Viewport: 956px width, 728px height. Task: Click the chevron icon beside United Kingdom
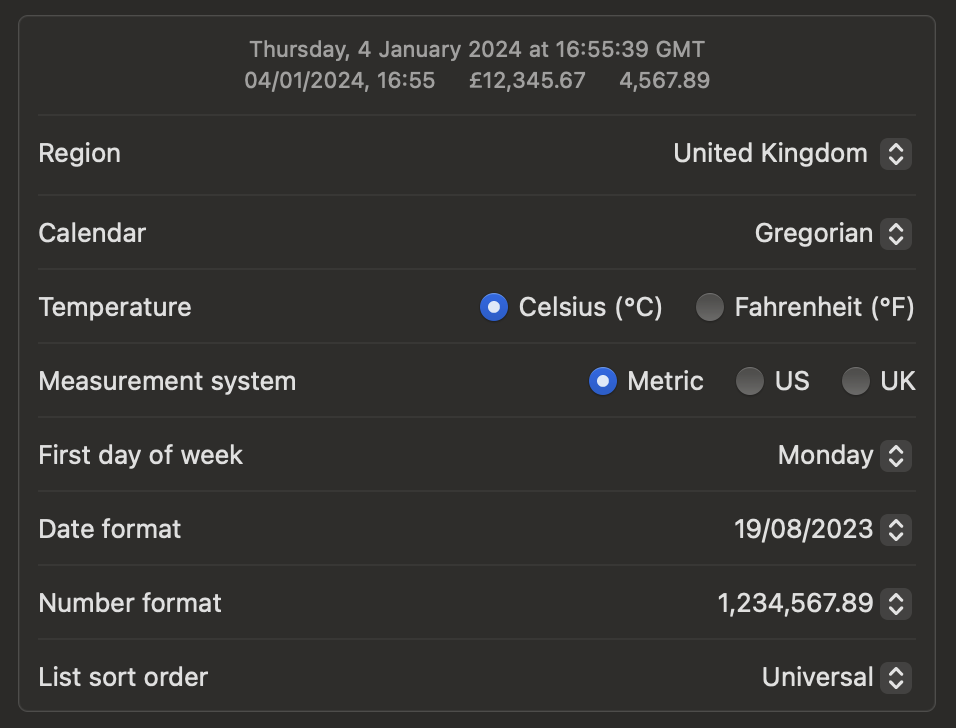(x=896, y=154)
